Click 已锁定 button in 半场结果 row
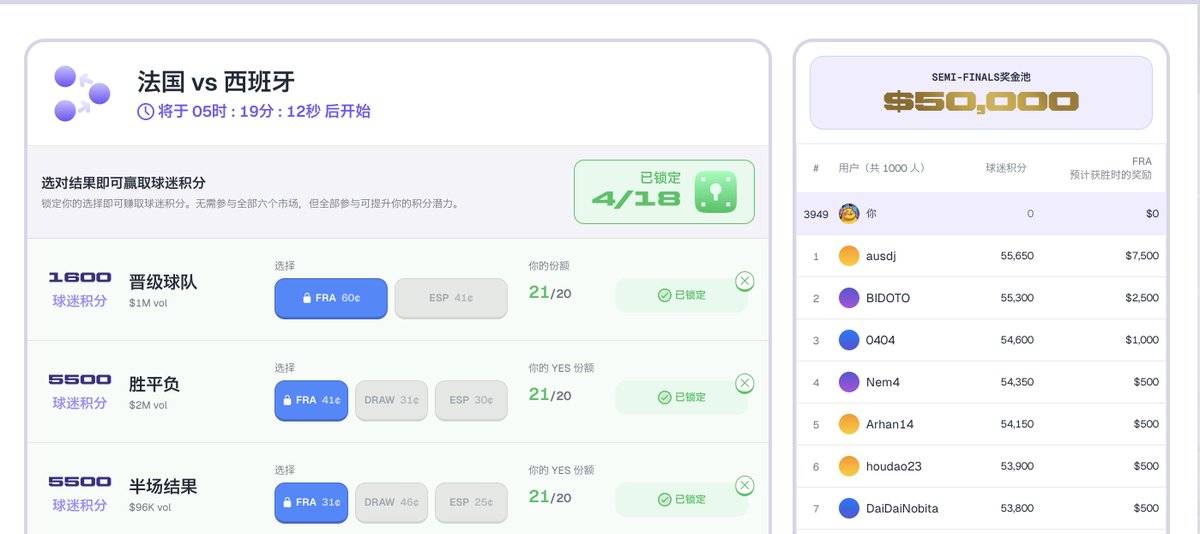The image size is (1200, 534). coord(681,500)
